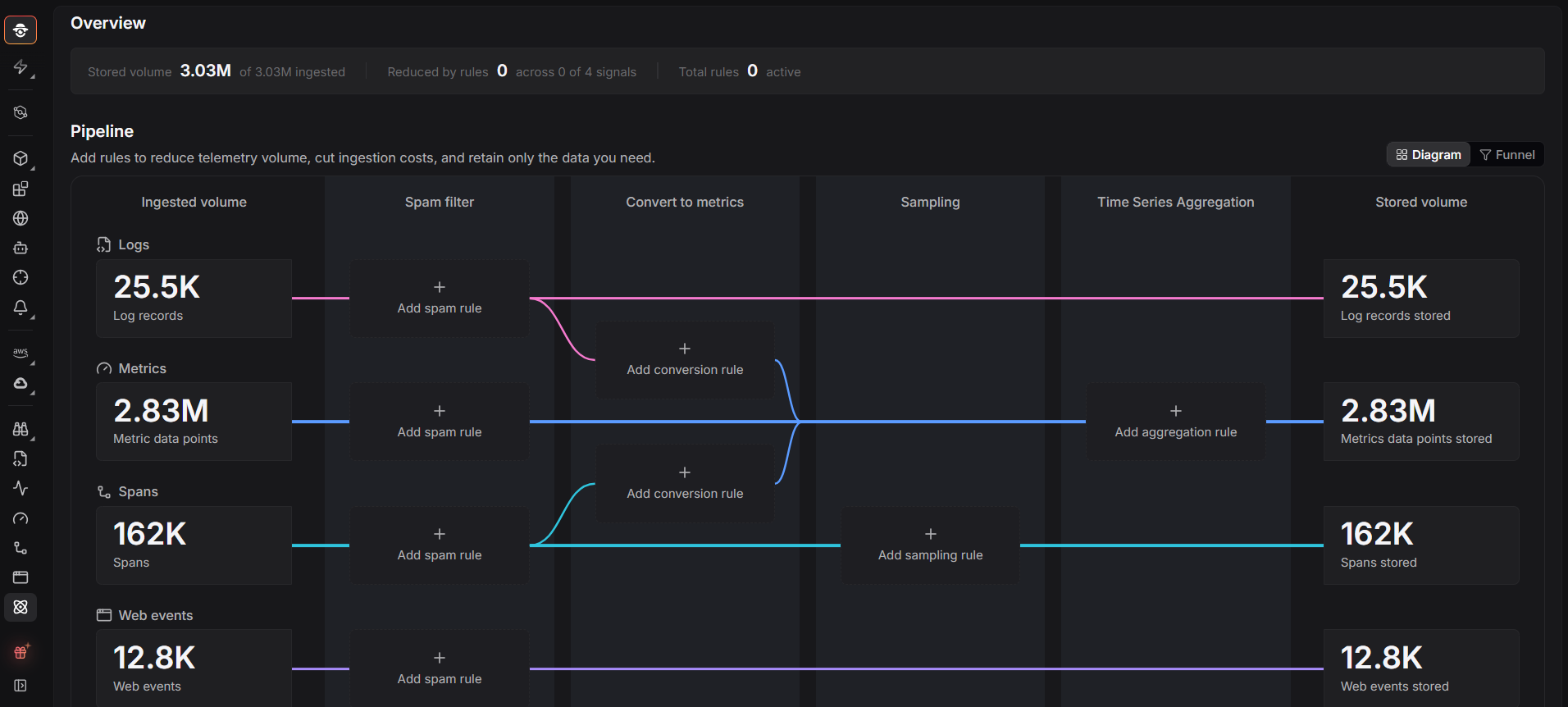Open the alerts bell icon in sidebar

coord(21,308)
